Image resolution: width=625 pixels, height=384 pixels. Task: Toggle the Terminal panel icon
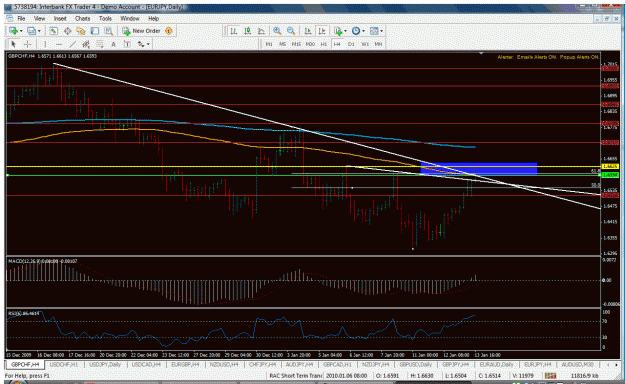click(95, 31)
